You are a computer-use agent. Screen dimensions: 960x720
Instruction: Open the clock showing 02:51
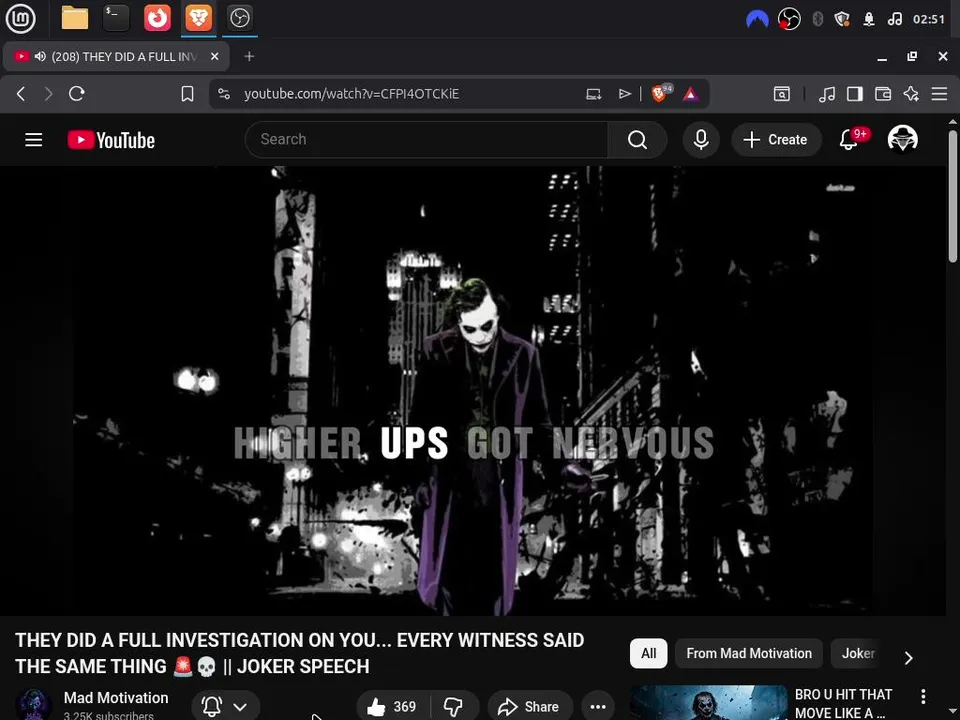tap(929, 19)
